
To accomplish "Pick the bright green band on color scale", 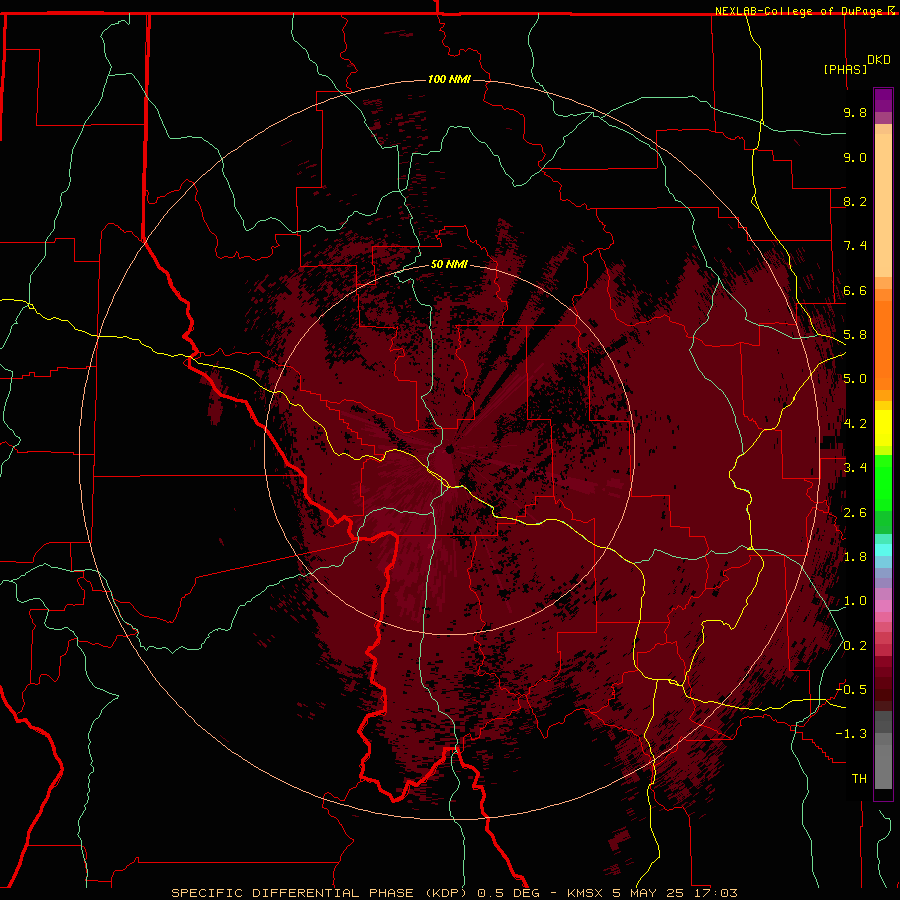I will pyautogui.click(x=883, y=483).
